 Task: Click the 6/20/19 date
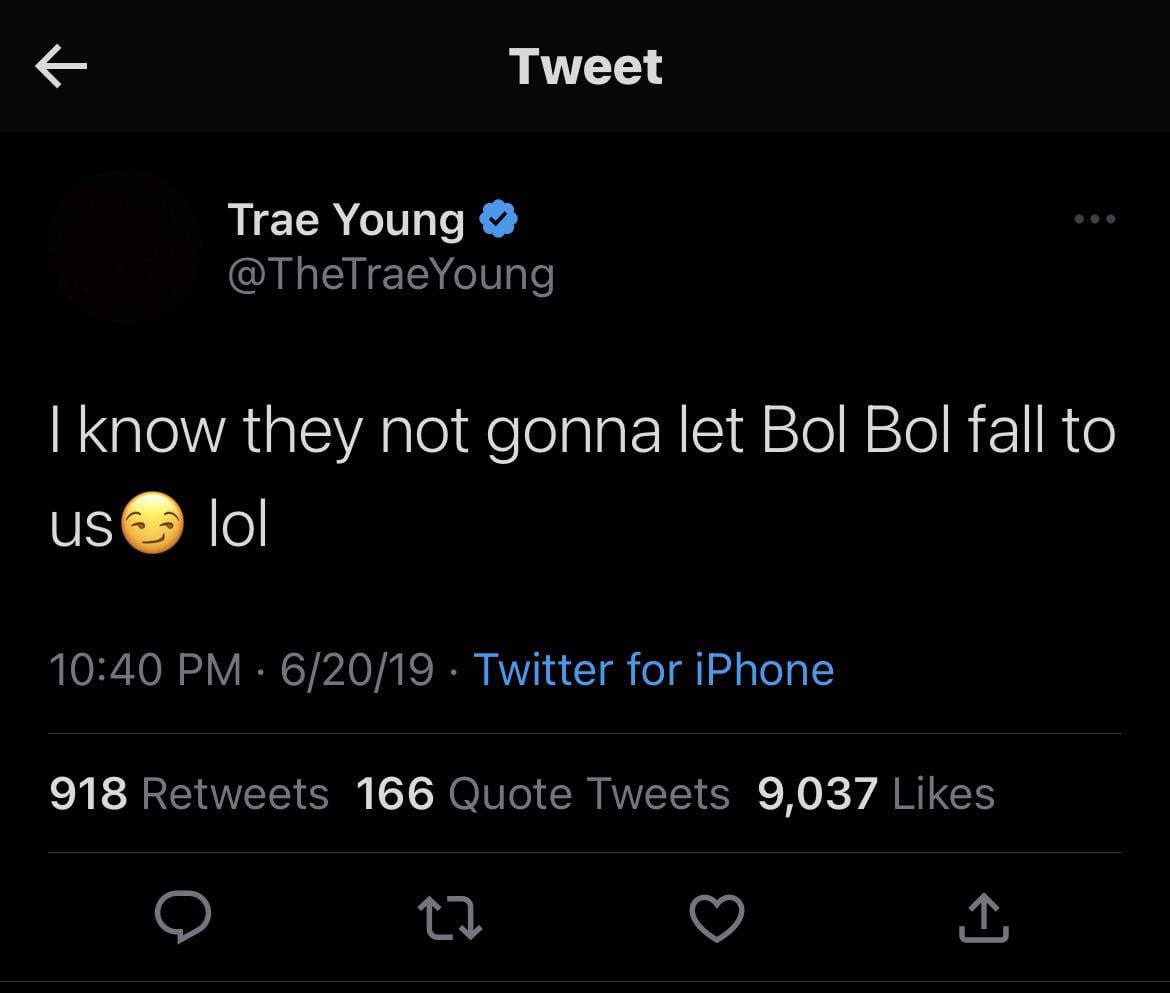click(x=357, y=669)
